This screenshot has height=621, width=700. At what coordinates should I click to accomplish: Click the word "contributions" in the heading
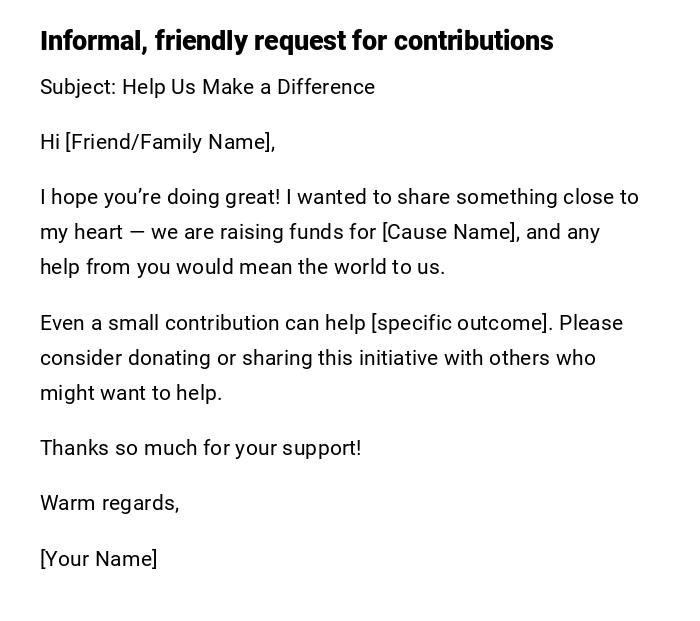pyautogui.click(x=473, y=41)
